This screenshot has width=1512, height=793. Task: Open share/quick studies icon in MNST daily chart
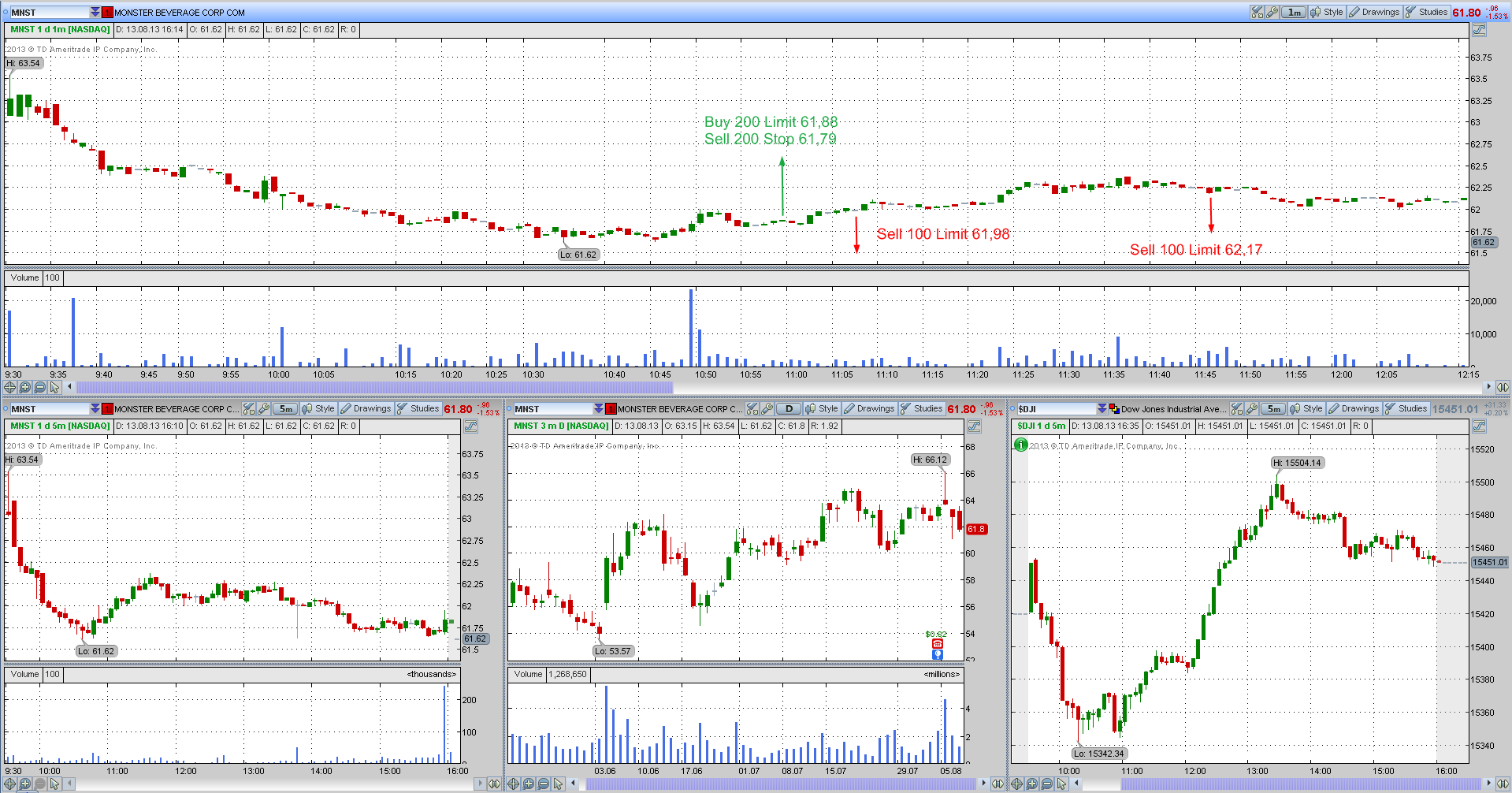[x=752, y=409]
